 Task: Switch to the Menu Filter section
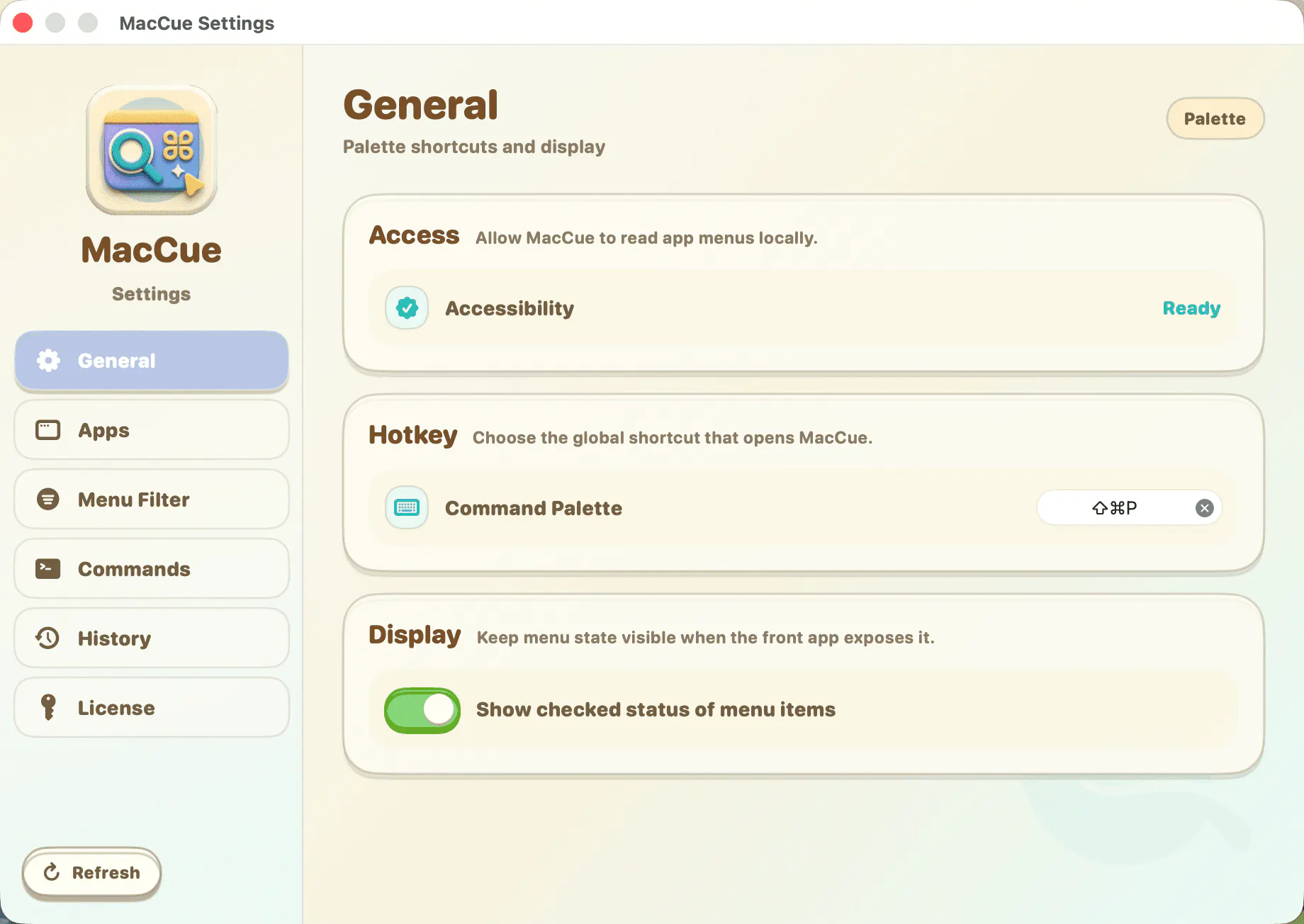[152, 500]
